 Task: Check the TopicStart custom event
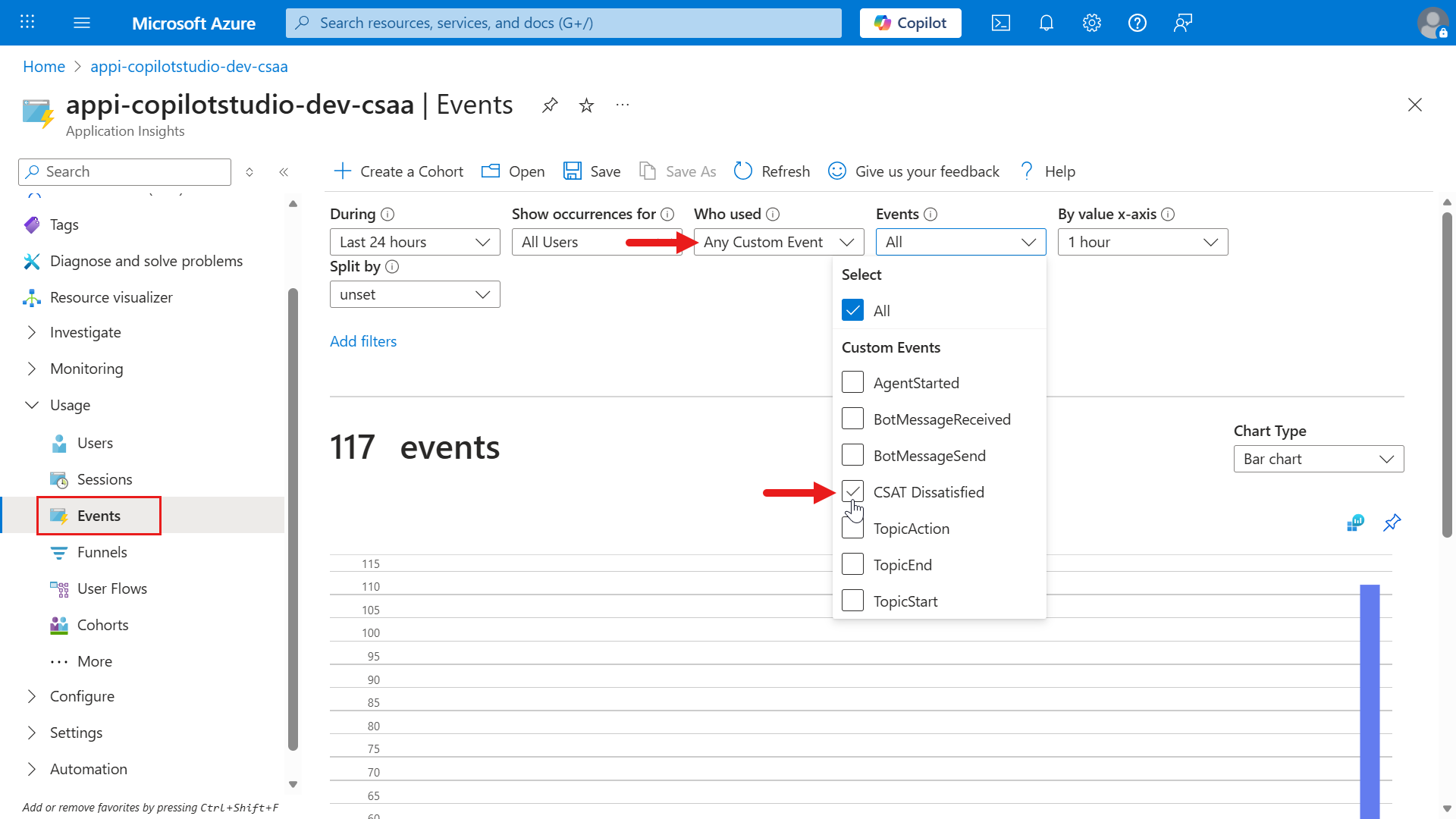[x=852, y=600]
